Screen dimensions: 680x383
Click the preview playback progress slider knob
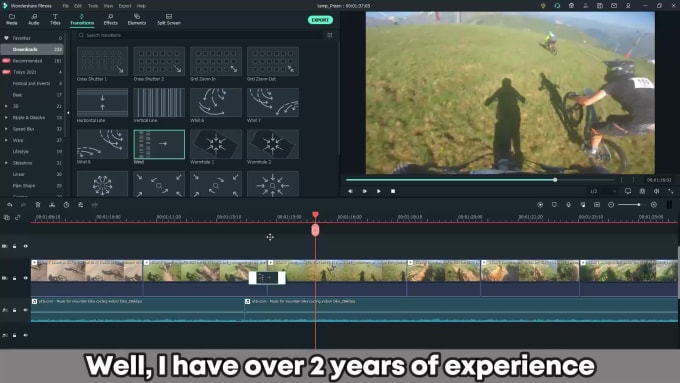[555, 180]
